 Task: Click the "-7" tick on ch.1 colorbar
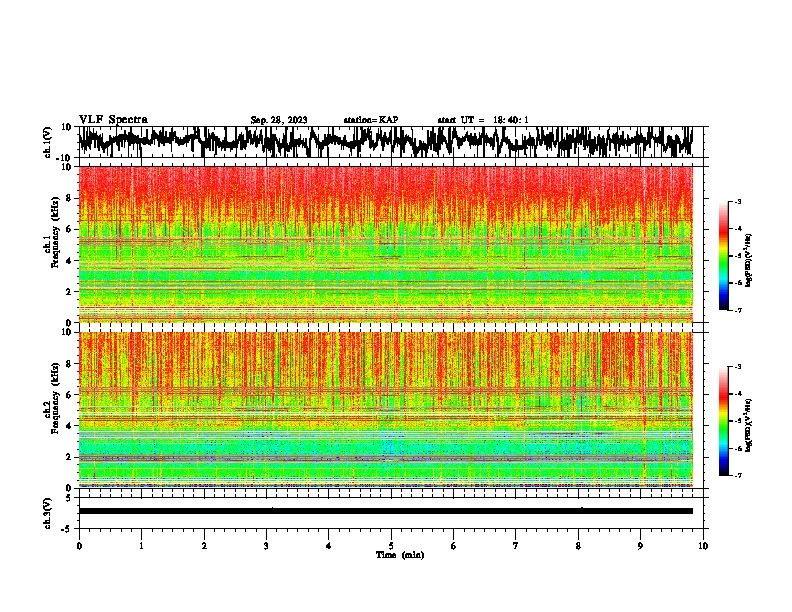(738, 311)
